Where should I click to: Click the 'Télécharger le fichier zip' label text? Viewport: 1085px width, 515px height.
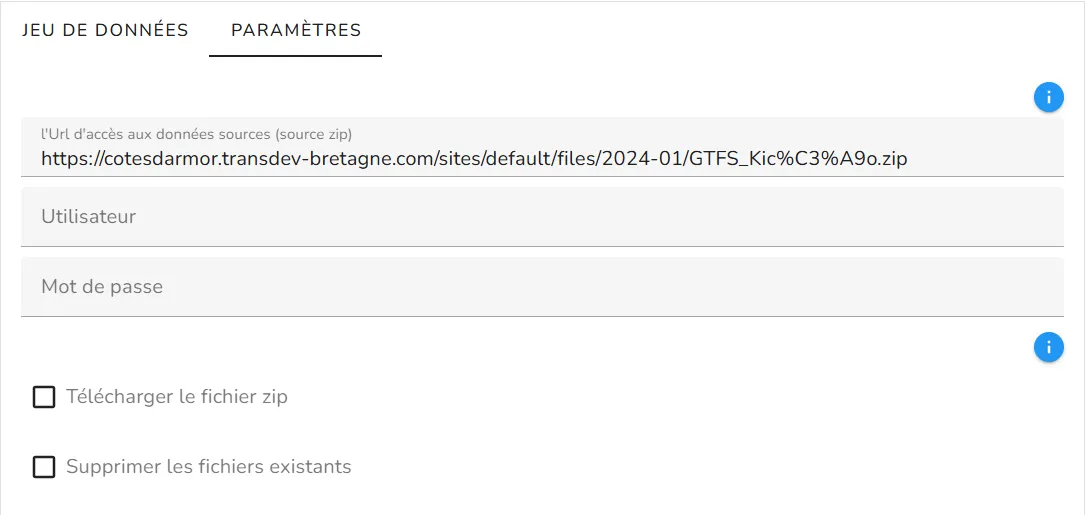176,397
